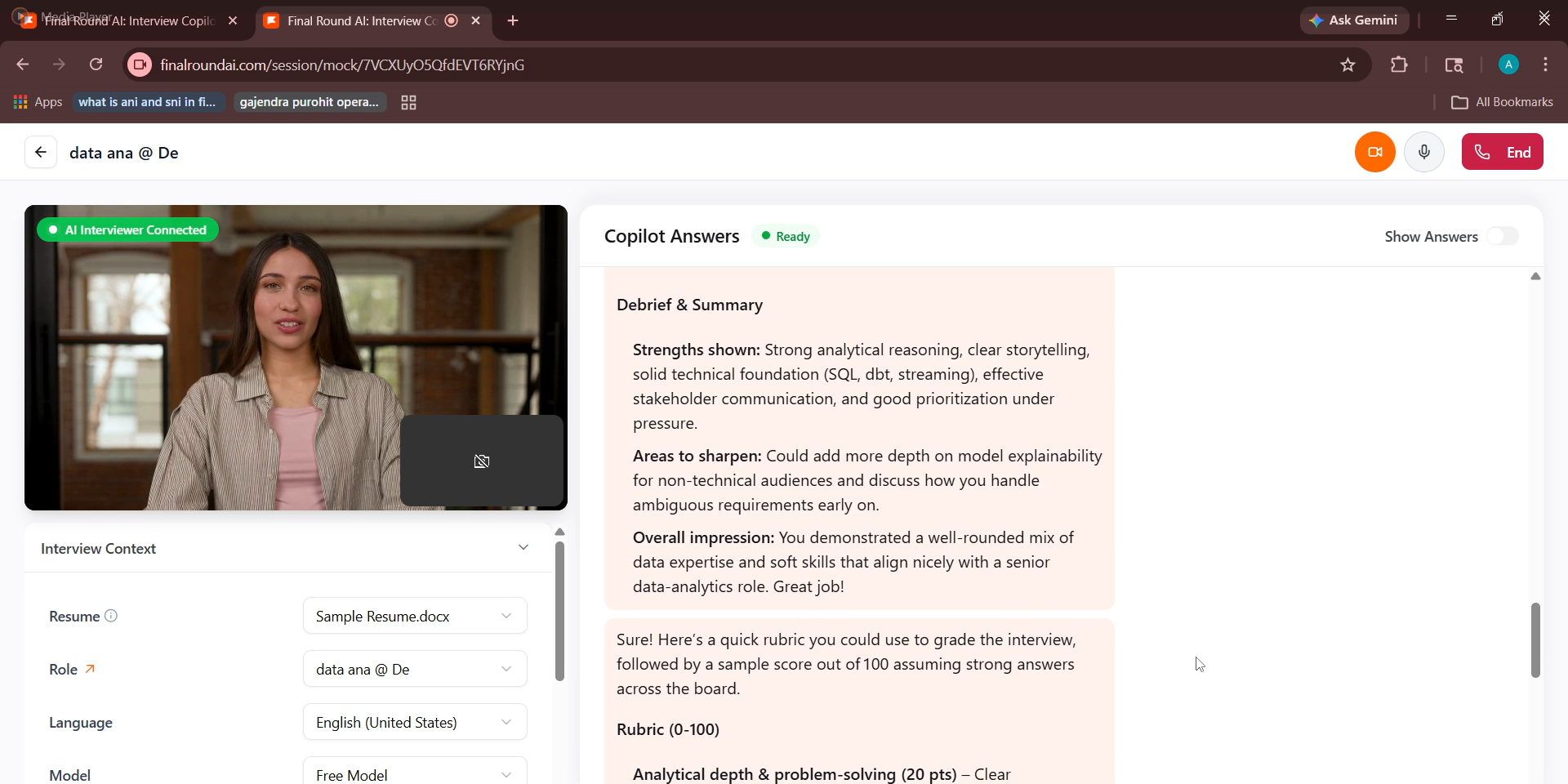1568x784 pixels.
Task: Click the recording indicator on active tab
Action: 452,20
